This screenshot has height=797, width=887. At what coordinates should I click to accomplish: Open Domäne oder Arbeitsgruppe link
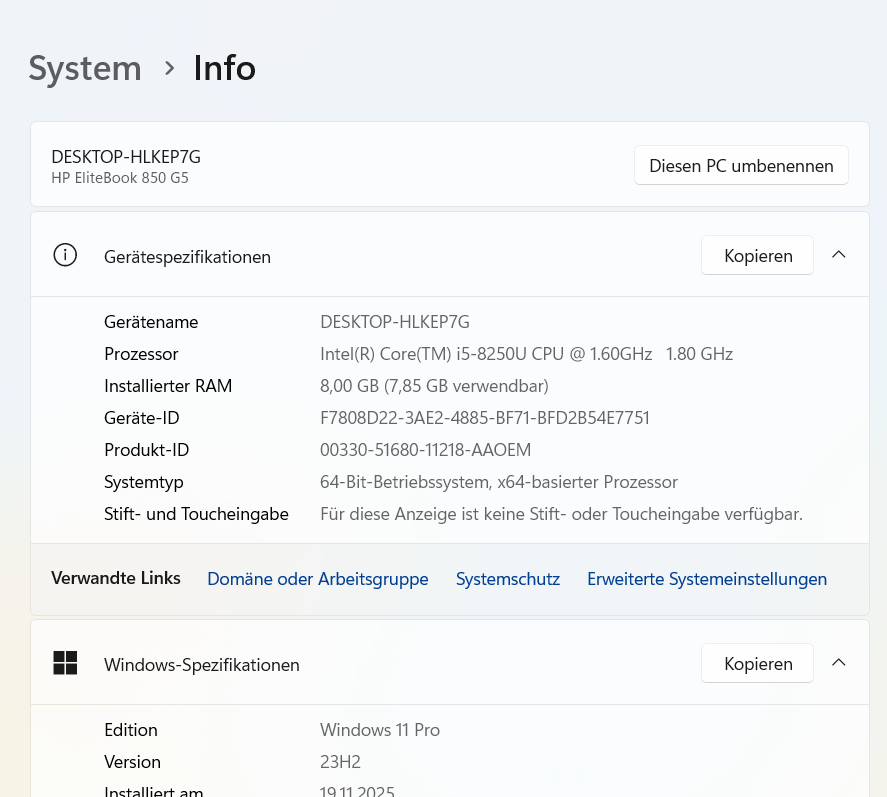pos(318,579)
